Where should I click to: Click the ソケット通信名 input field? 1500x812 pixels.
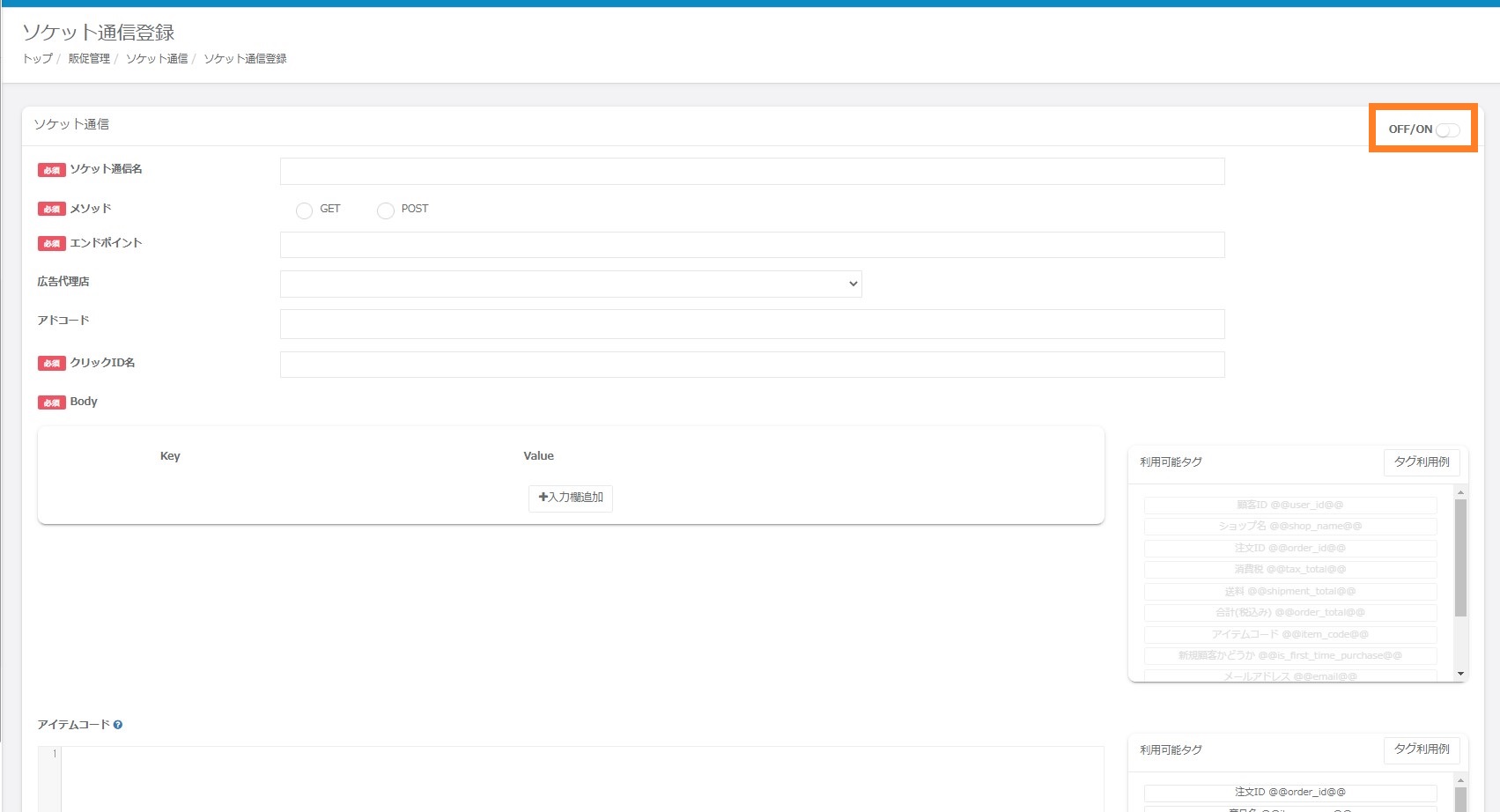[752, 172]
